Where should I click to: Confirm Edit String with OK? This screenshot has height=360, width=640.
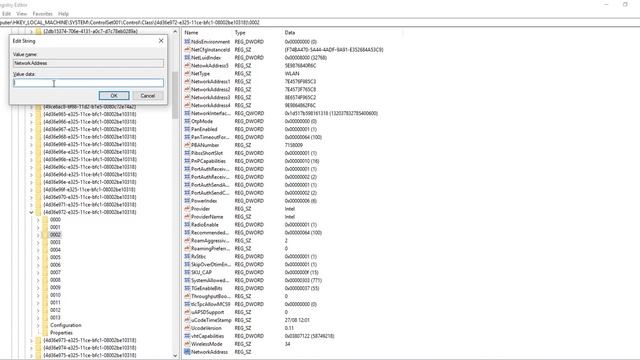click(x=114, y=96)
